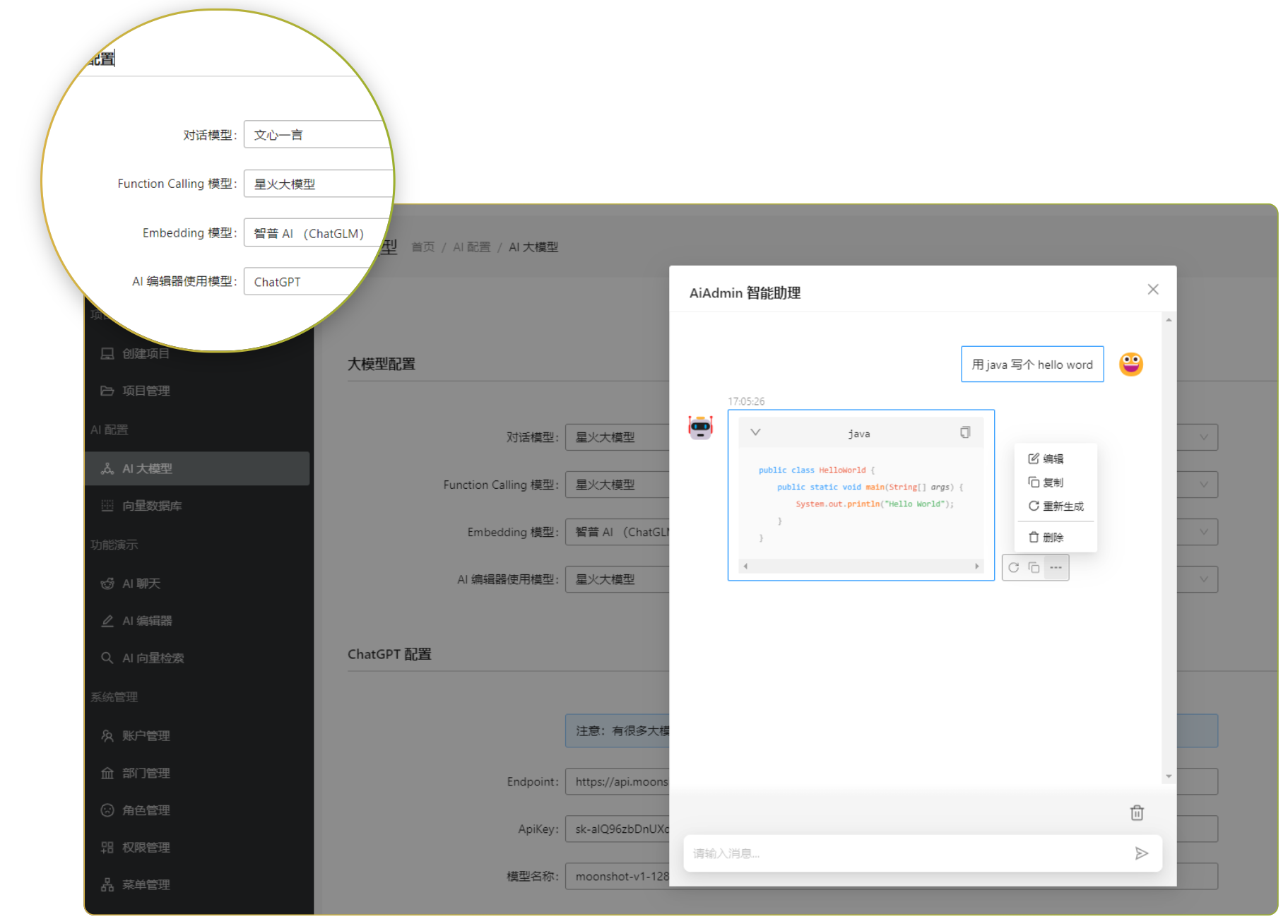Image resolution: width=1288 pixels, height=924 pixels.
Task: Click the AI 聊天 robot icon
Action: pyautogui.click(x=107, y=584)
